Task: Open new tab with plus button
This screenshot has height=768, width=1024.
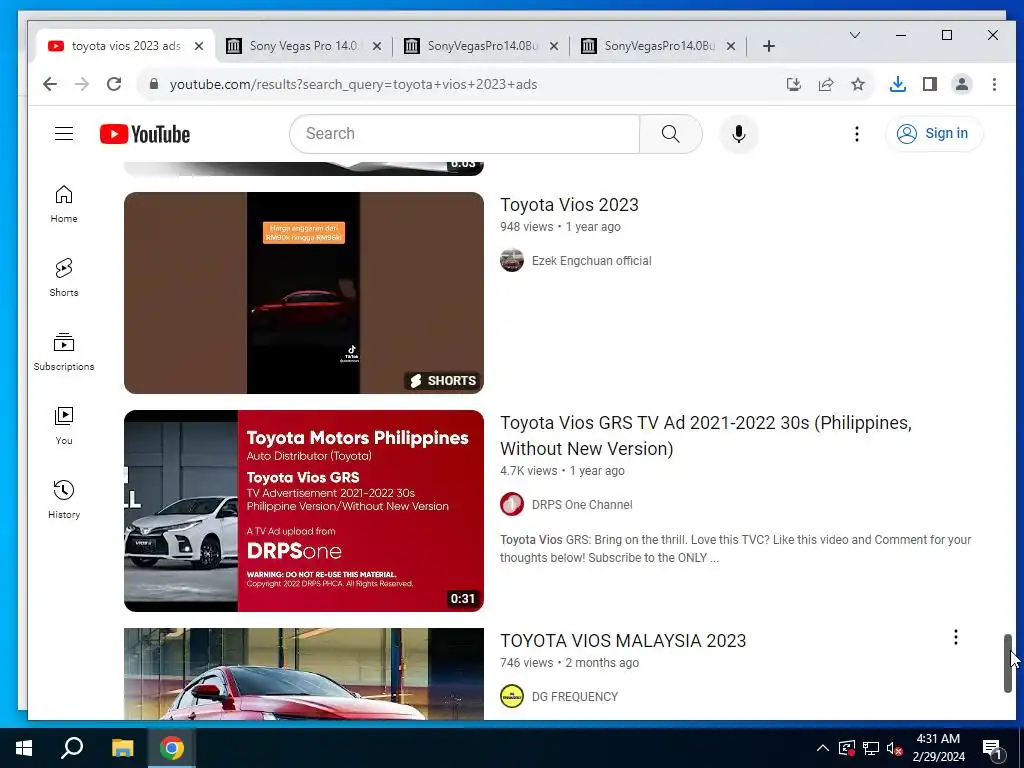Action: click(769, 46)
